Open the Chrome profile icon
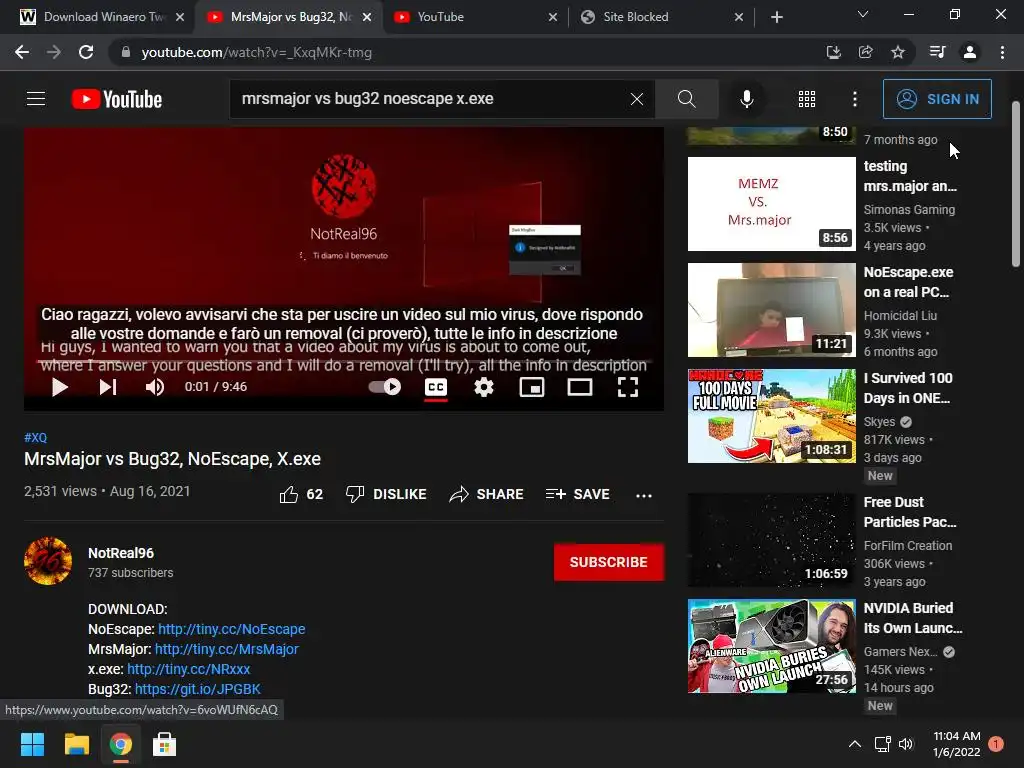 pos(970,52)
